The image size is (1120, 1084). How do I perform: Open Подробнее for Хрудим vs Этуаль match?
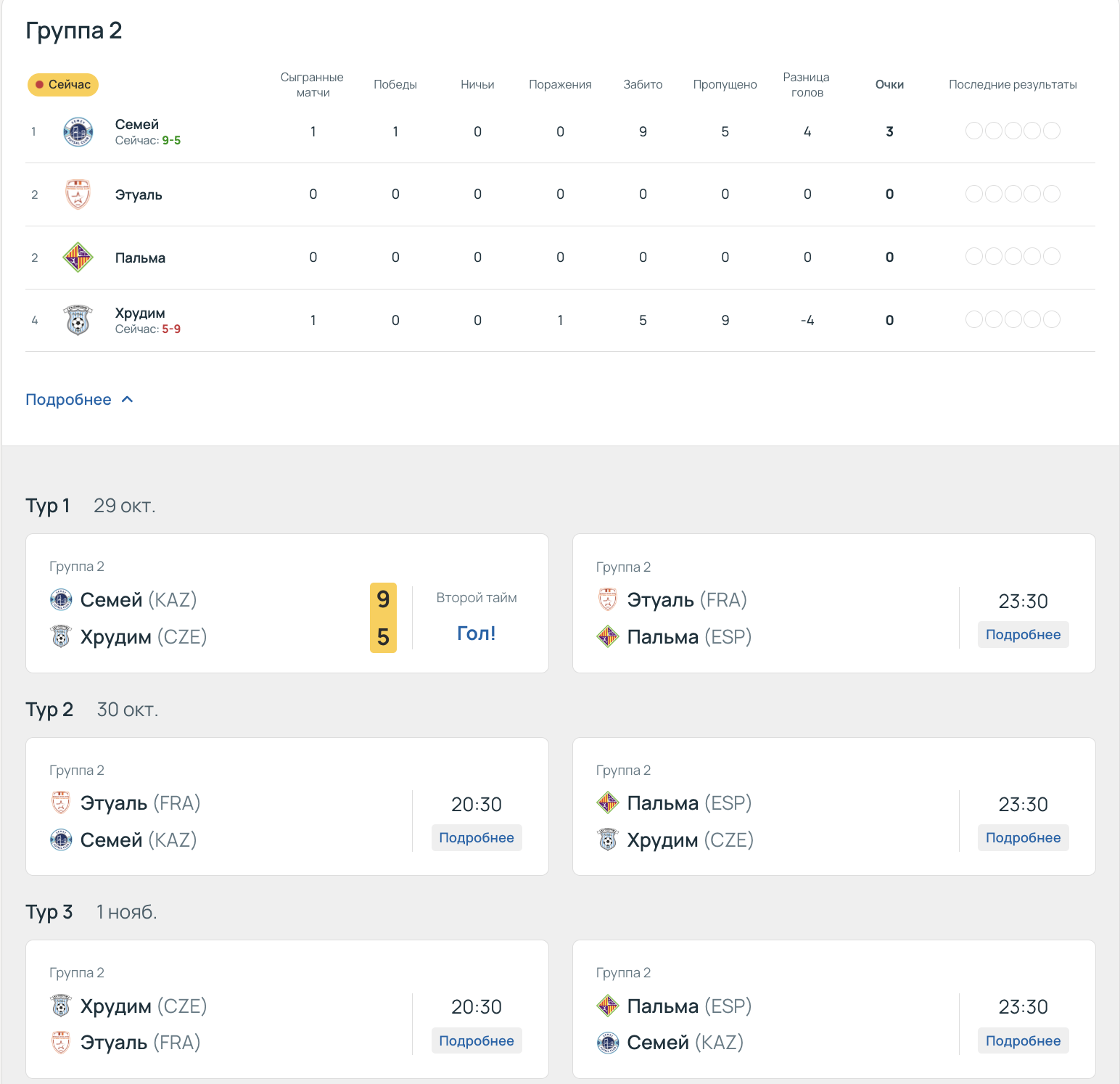point(477,1041)
